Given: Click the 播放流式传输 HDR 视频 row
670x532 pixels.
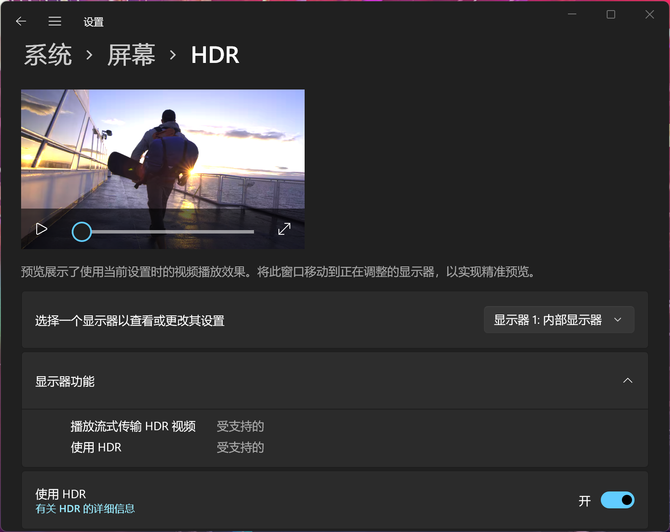Looking at the screenshot, I should tap(133, 426).
